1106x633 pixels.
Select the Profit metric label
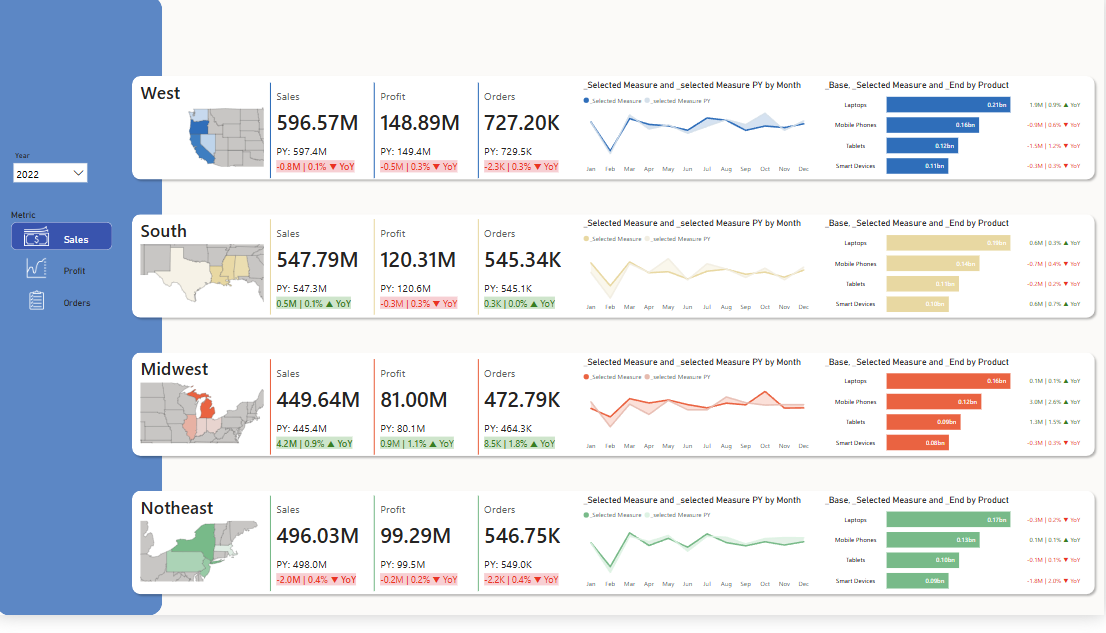(x=74, y=271)
